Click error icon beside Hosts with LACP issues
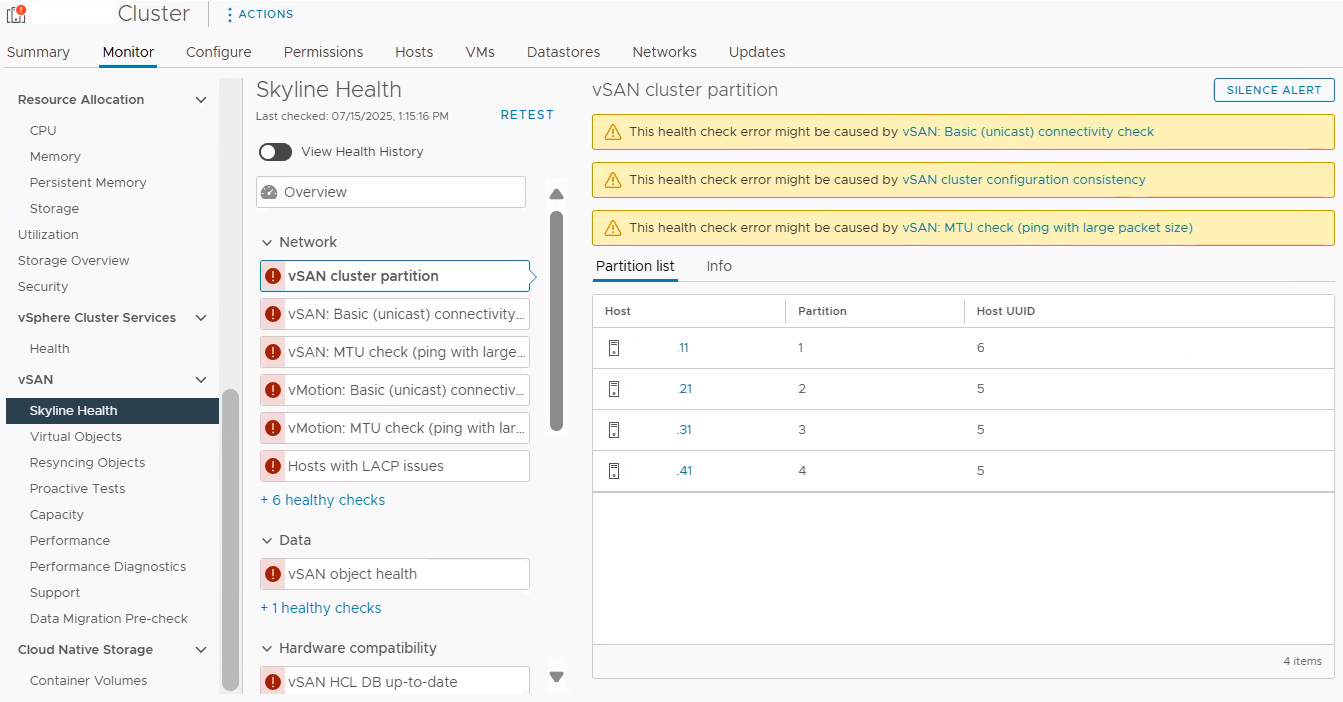 273,466
